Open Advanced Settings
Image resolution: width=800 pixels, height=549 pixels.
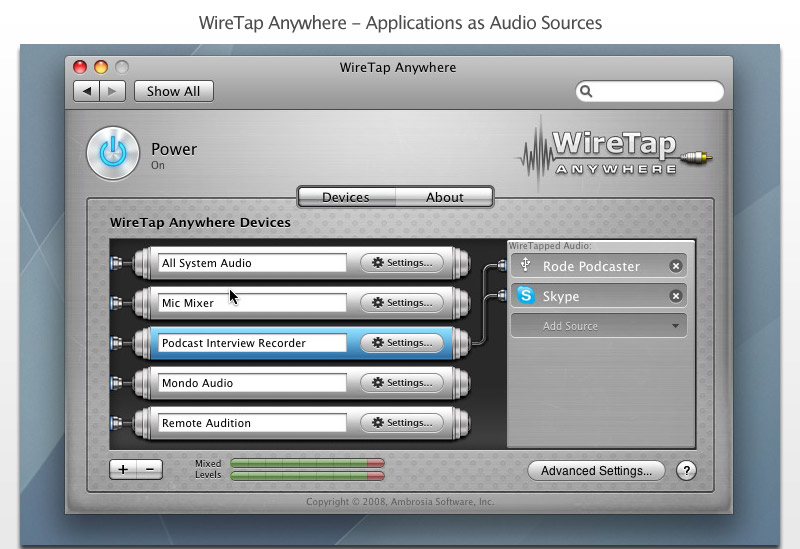click(x=596, y=470)
